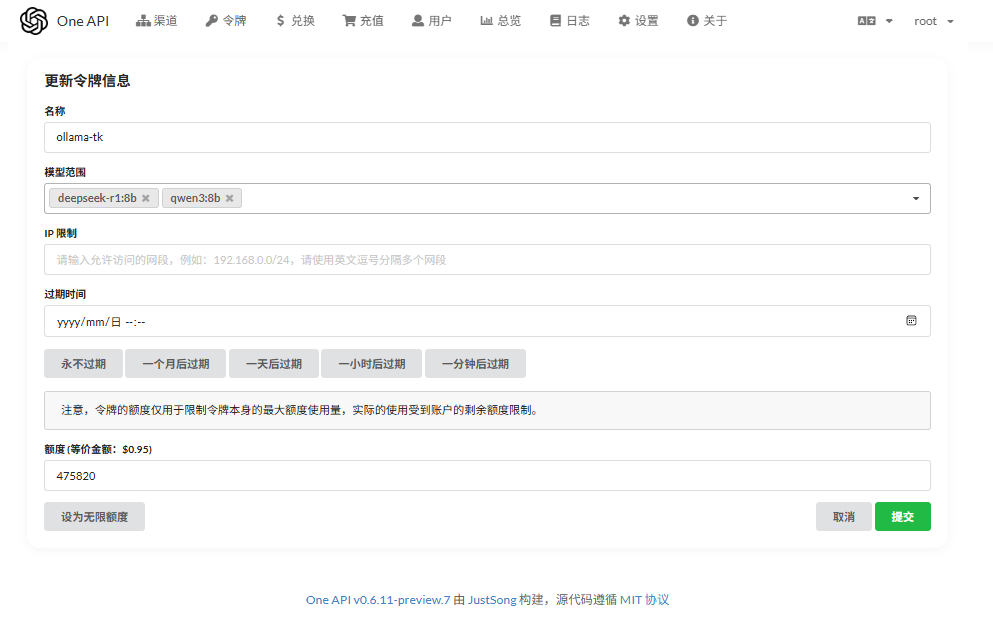Open the 日志 logs page
This screenshot has width=993, height=618.
click(x=569, y=21)
